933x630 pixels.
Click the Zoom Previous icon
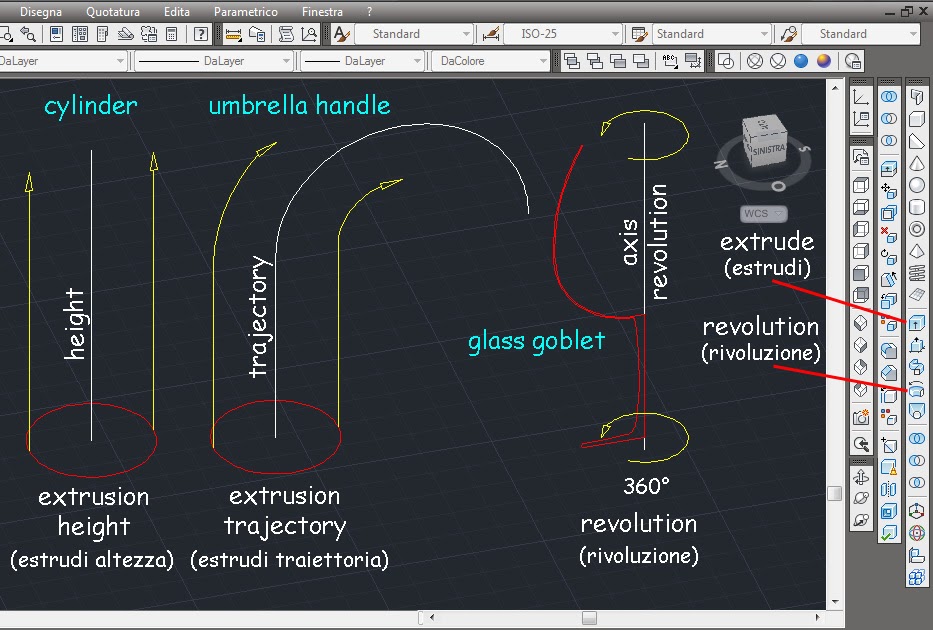click(28, 34)
